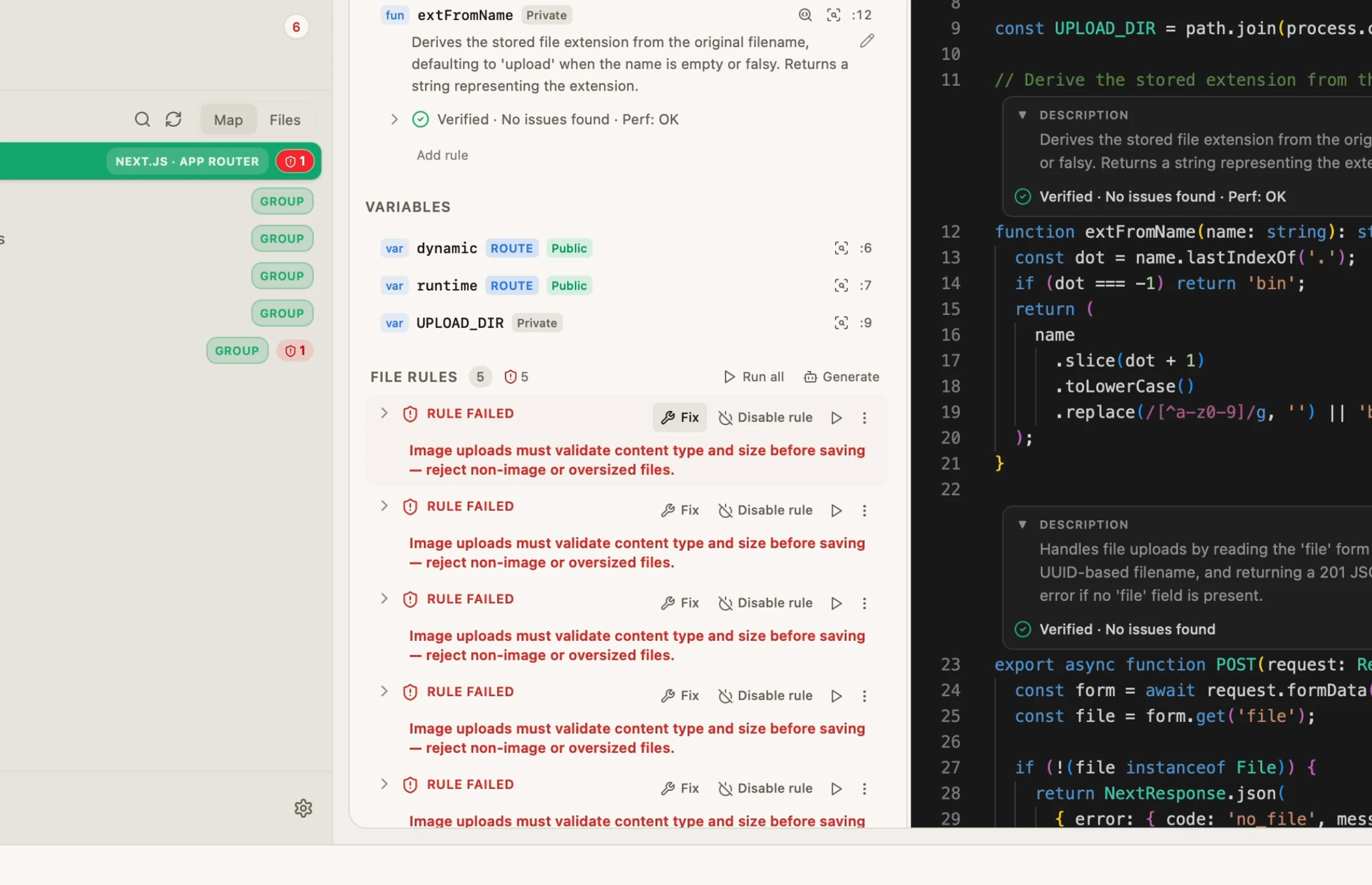Click the Private tag on UPLOAD_DIR

[537, 323]
